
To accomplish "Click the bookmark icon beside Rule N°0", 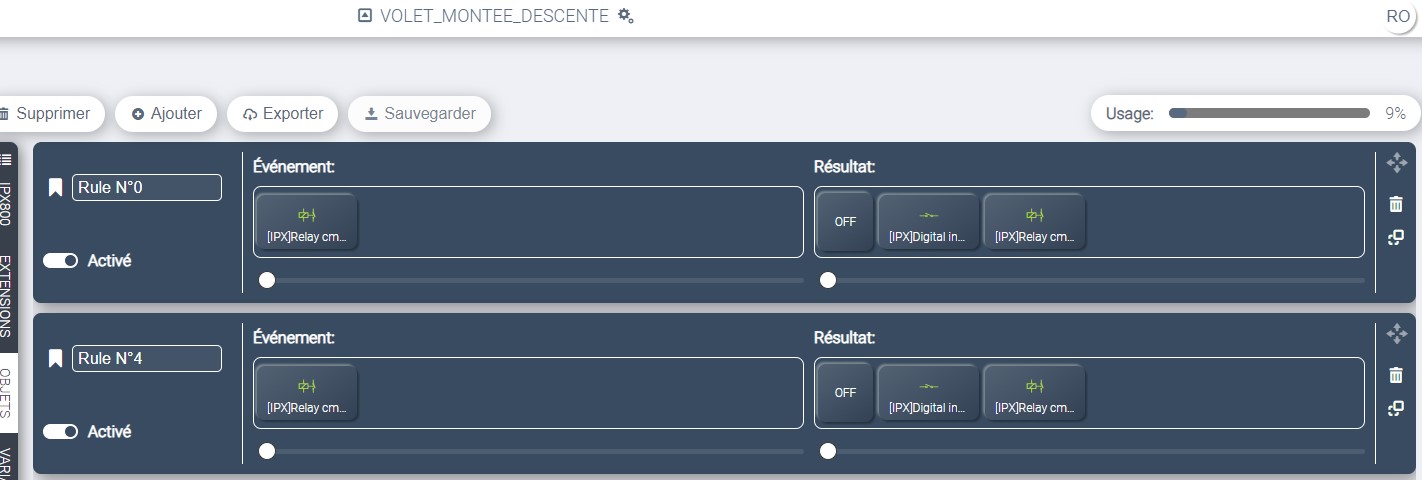I will pos(56,187).
